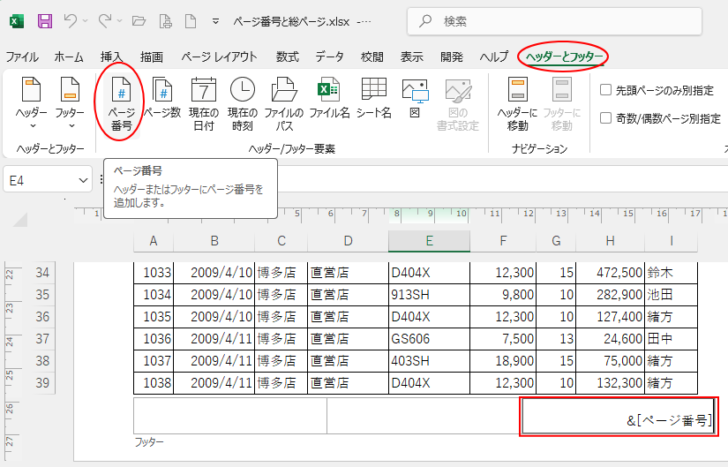The height and width of the screenshot is (467, 728).
Task: Insert a picture with 図 button
Action: point(415,98)
